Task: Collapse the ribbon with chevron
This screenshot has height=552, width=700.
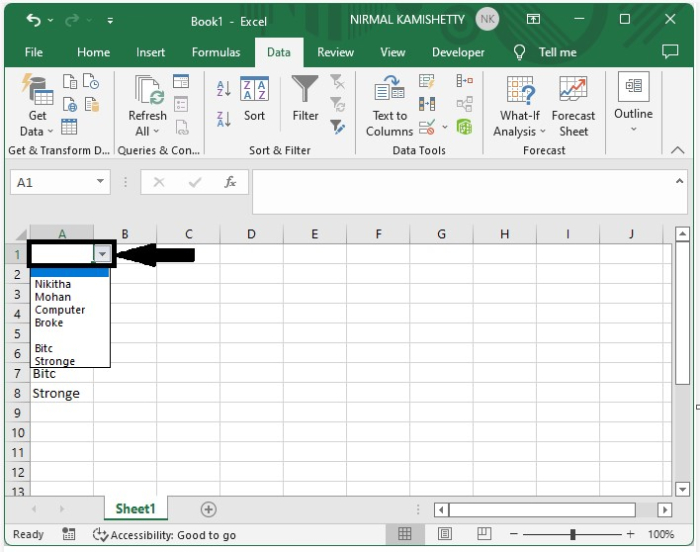Action: coord(677,150)
